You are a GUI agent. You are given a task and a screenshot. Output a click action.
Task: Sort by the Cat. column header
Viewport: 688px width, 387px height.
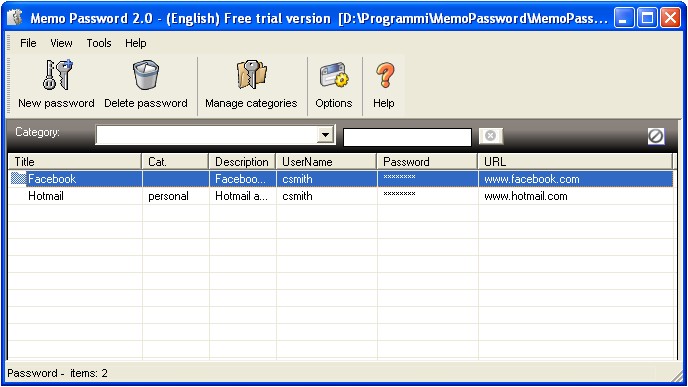click(175, 161)
